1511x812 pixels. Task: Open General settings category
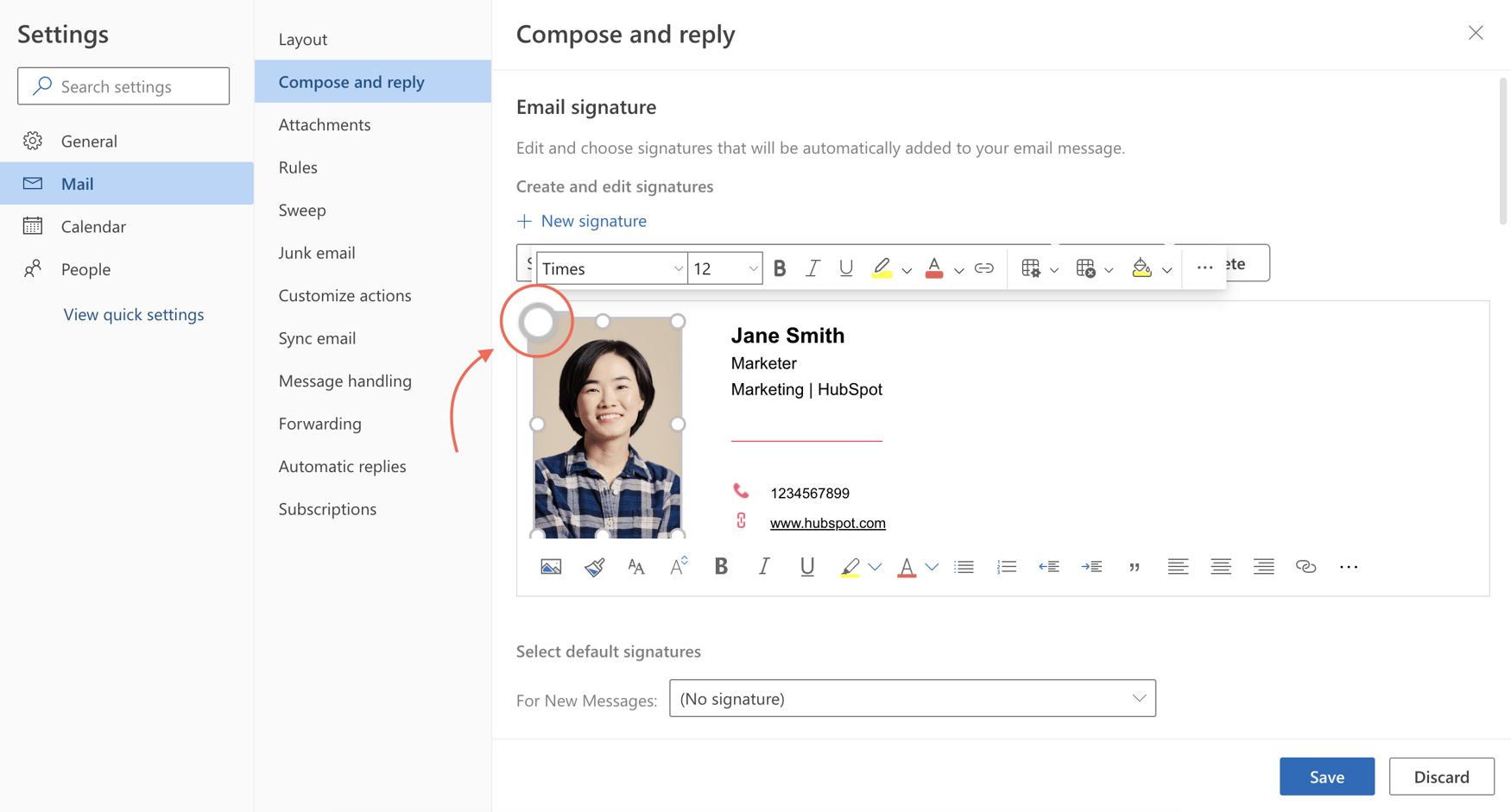(x=127, y=141)
